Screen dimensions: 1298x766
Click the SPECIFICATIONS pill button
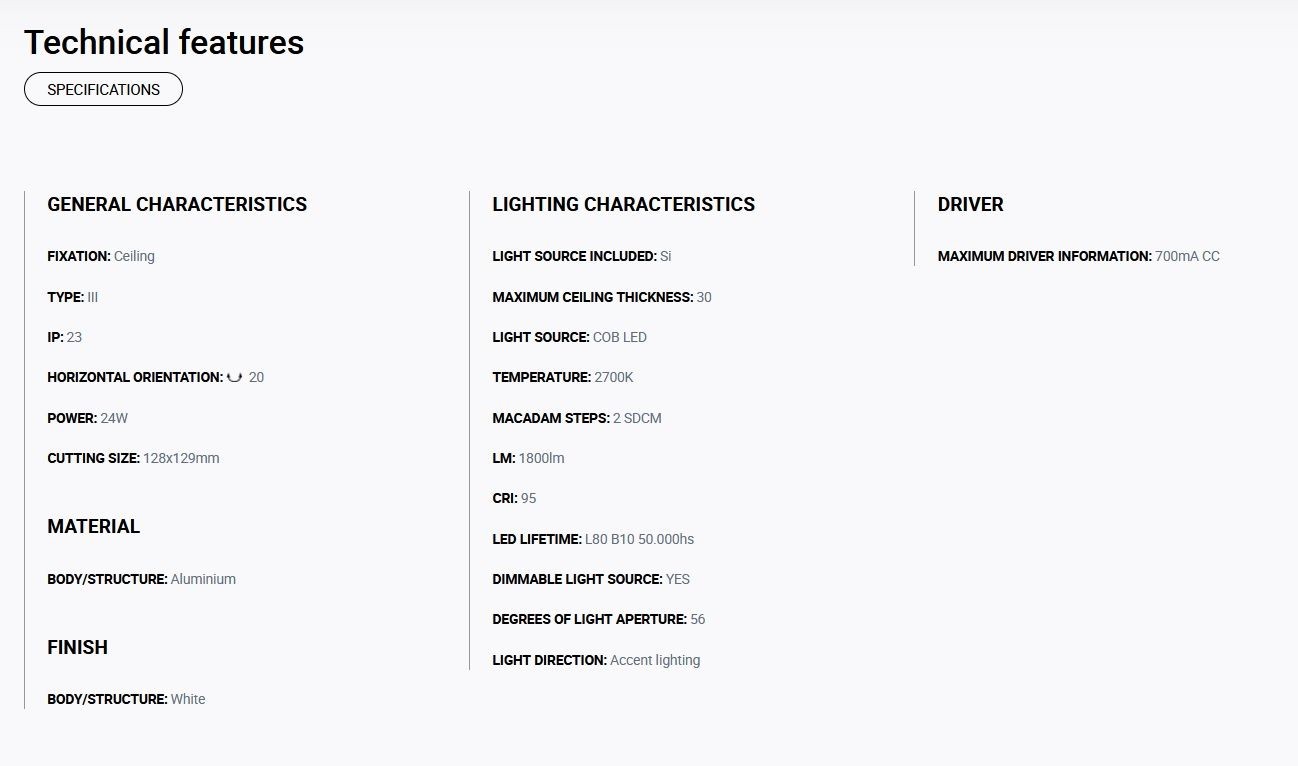click(103, 89)
